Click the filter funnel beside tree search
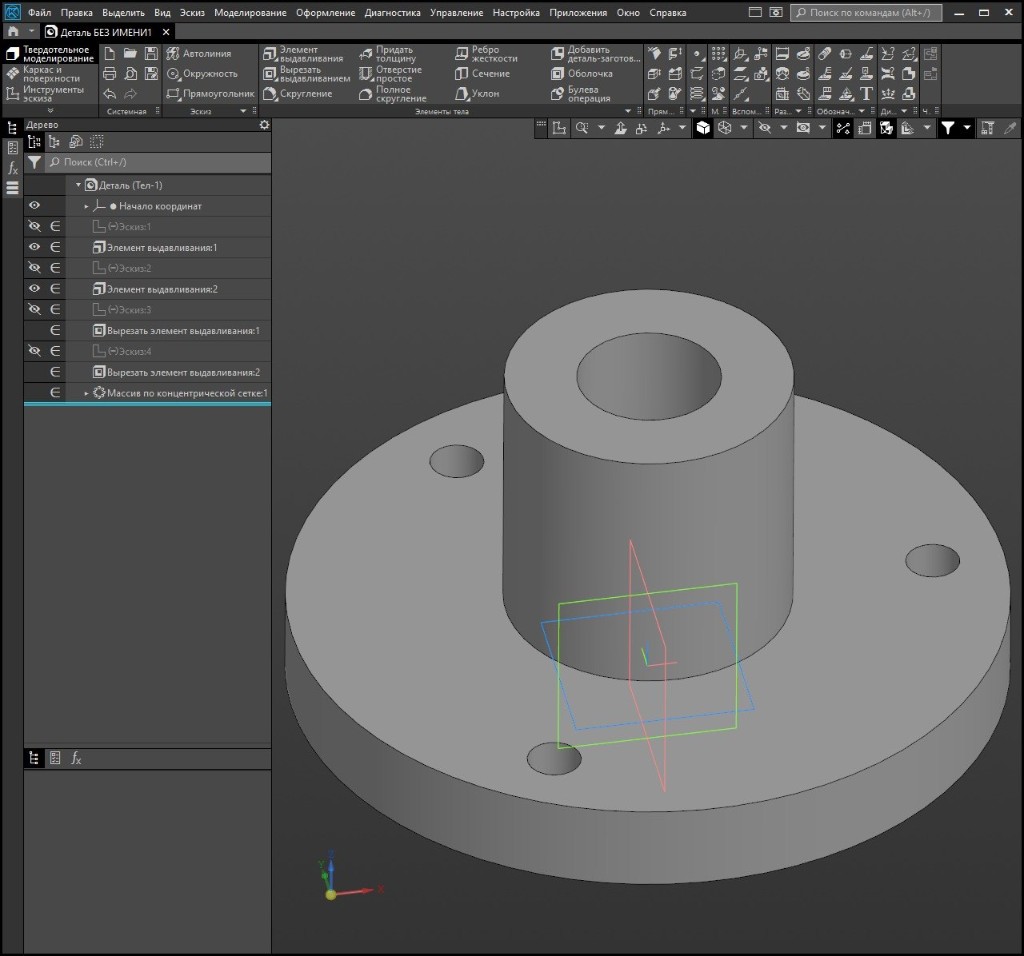 [35, 162]
